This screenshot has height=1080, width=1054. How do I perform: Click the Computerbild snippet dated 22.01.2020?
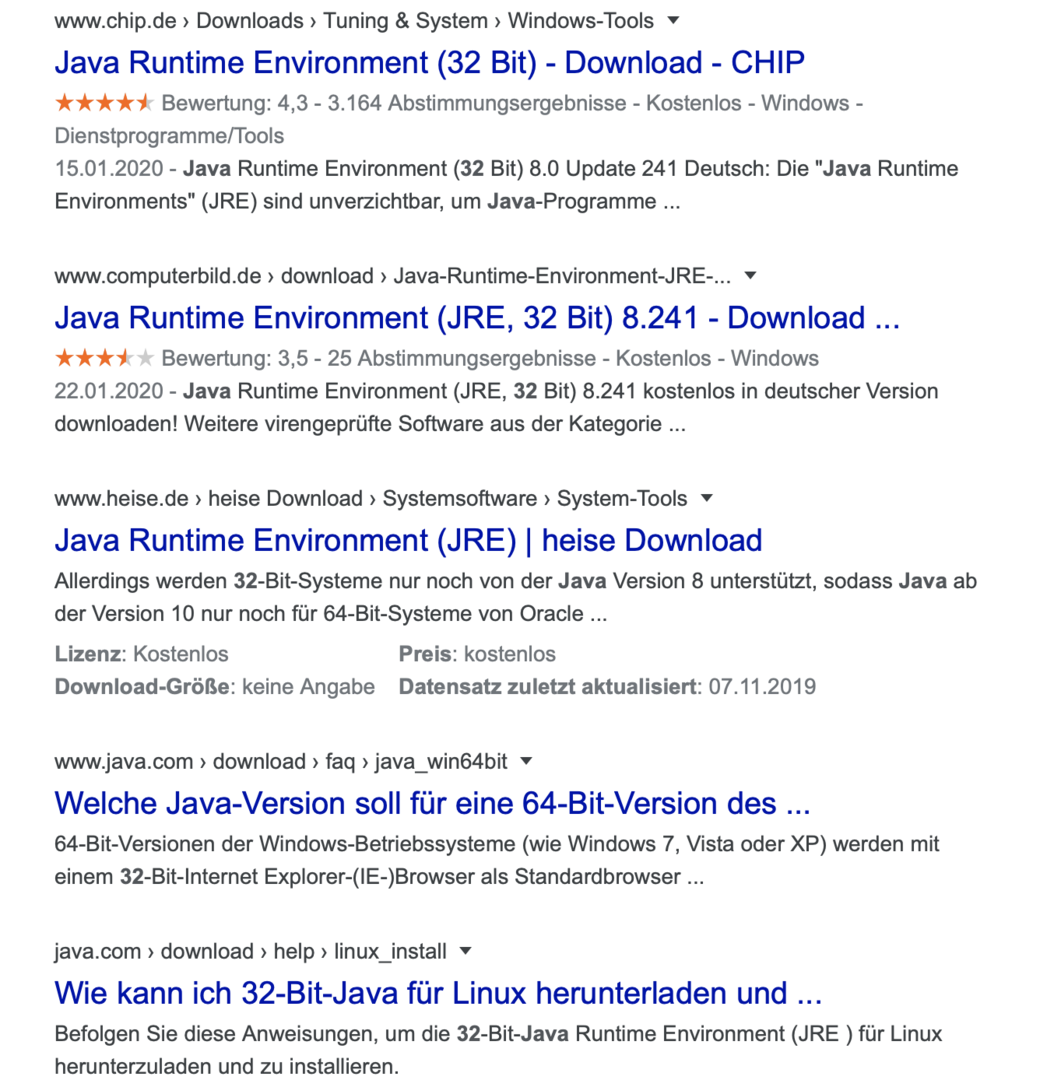(496, 407)
